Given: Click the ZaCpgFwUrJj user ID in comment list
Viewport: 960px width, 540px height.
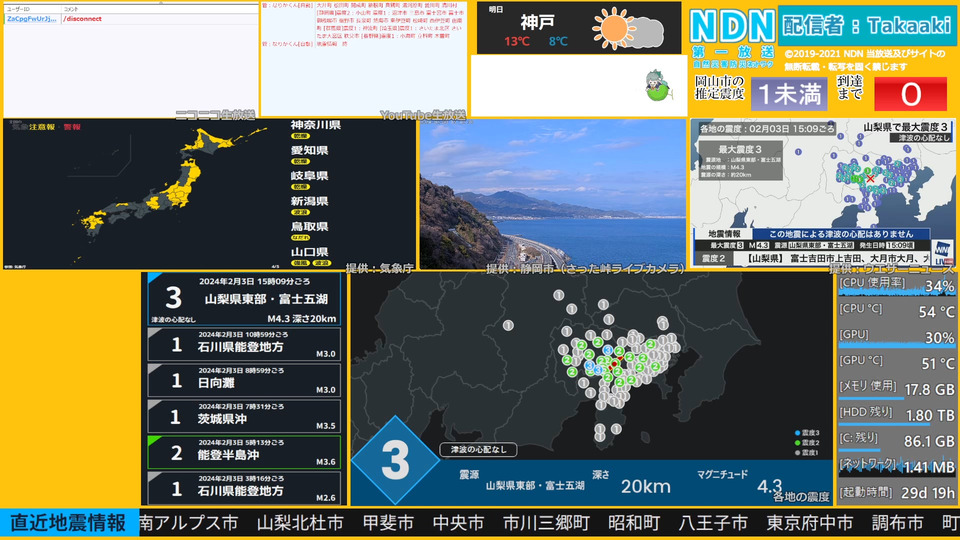Looking at the screenshot, I should 32,19.
